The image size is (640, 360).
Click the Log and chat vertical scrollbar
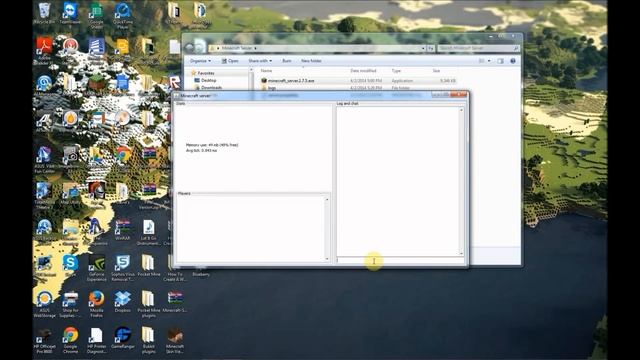click(462, 182)
